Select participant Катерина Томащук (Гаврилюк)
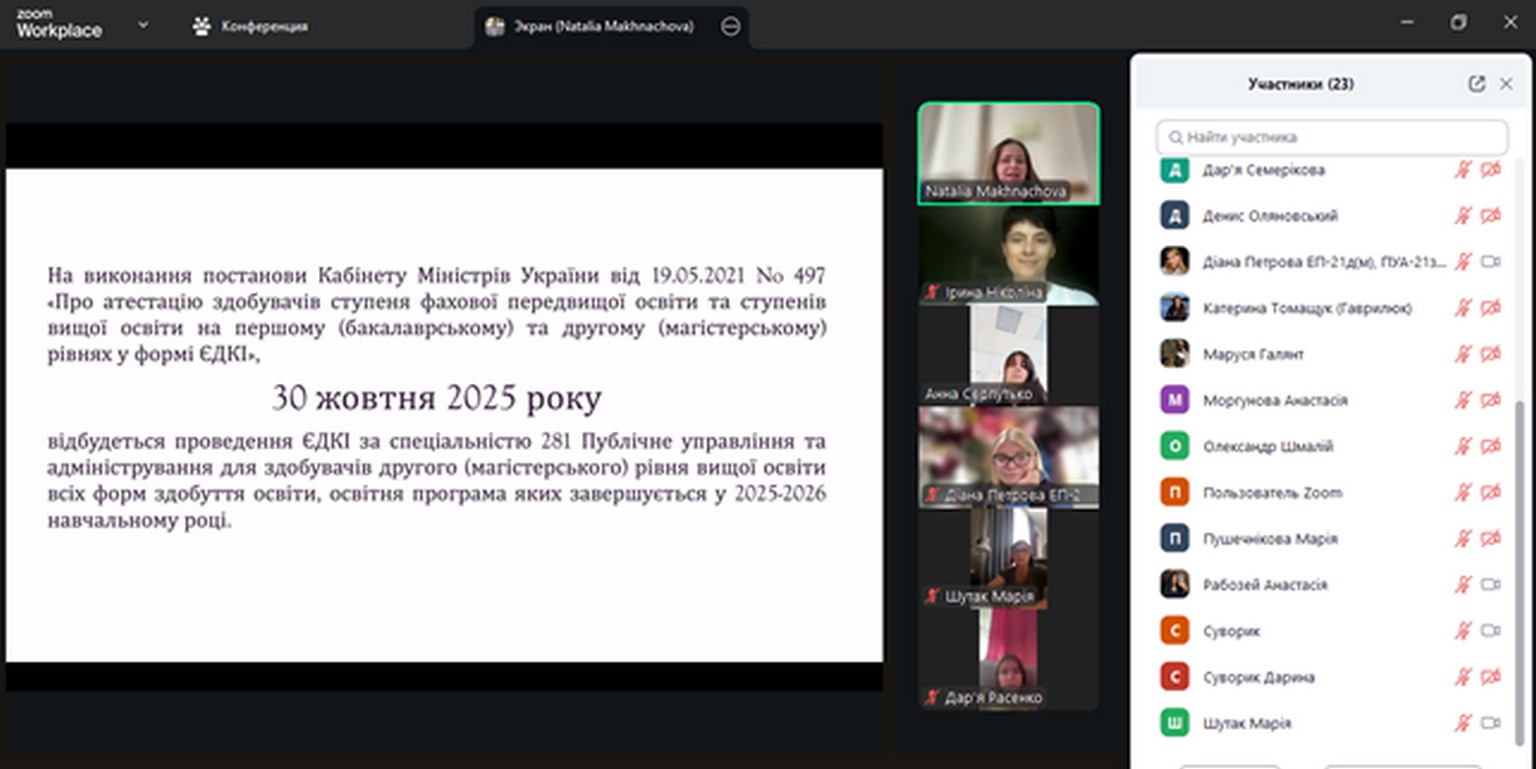This screenshot has width=1536, height=769. click(1306, 308)
